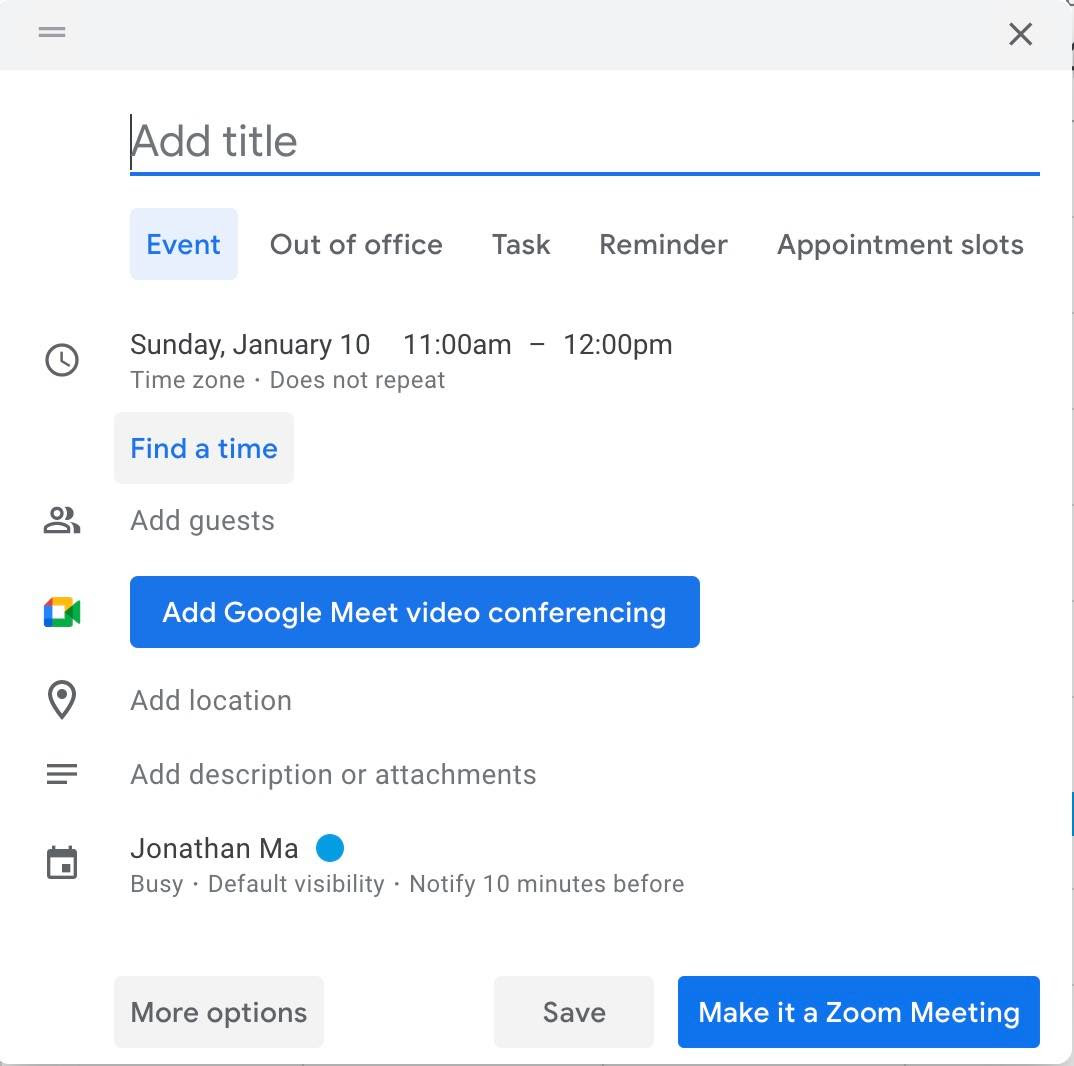Switch to the Out of office tab

(x=356, y=245)
